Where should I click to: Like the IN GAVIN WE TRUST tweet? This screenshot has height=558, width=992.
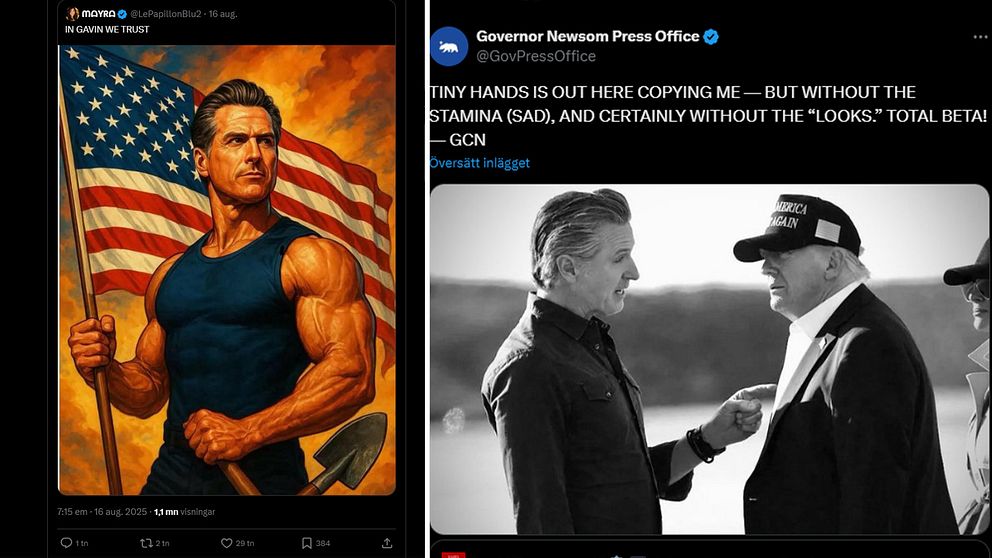[226, 543]
